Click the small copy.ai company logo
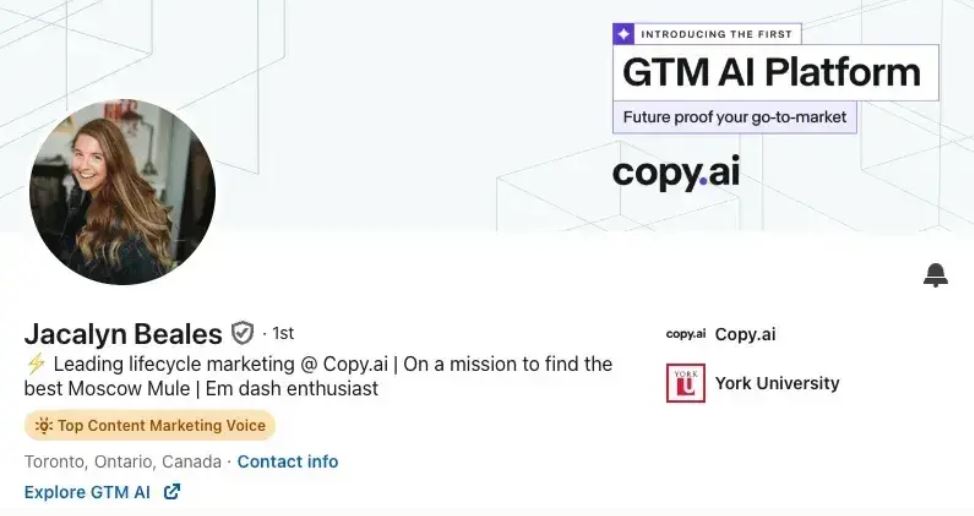 [686, 334]
